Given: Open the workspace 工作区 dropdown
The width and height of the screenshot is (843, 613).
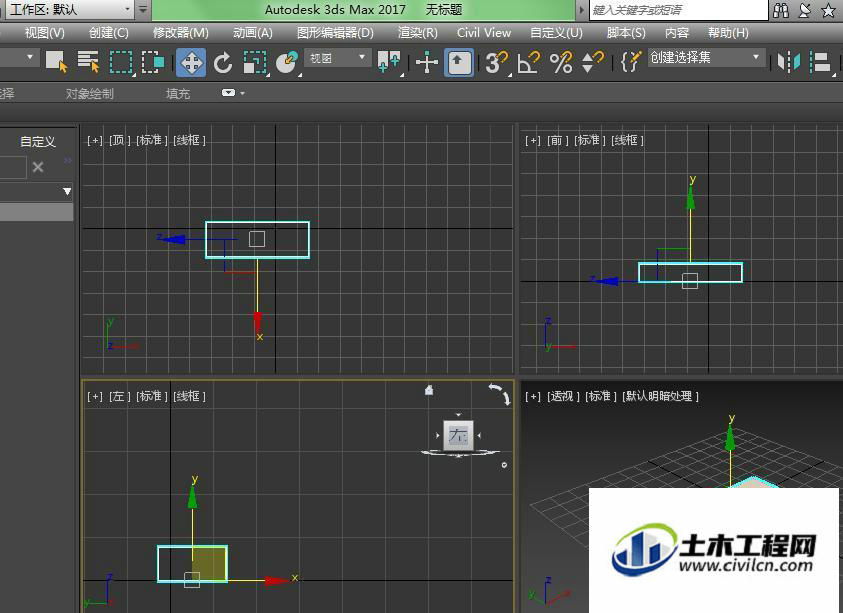Looking at the screenshot, I should [69, 10].
